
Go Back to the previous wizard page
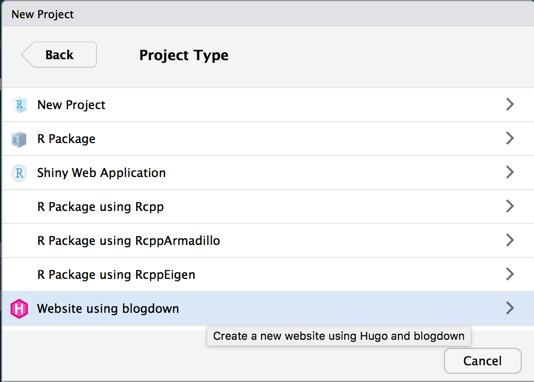[59, 55]
